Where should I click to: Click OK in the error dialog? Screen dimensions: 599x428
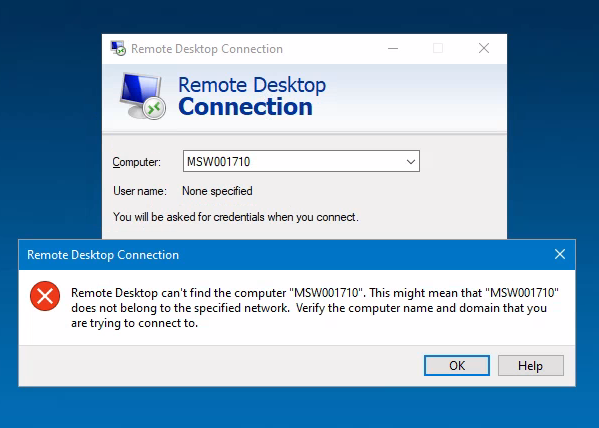pos(457,366)
